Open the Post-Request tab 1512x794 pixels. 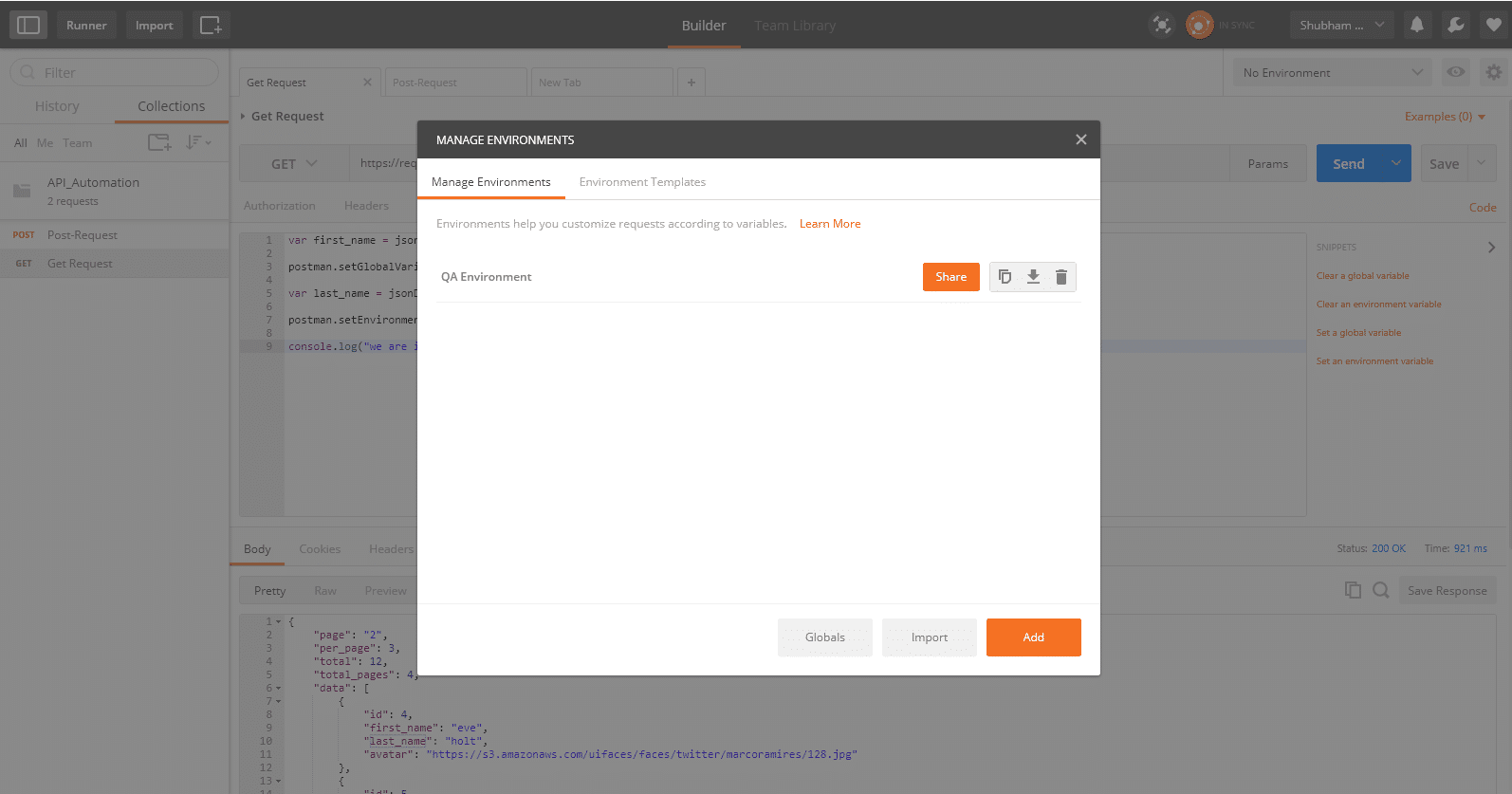point(455,83)
